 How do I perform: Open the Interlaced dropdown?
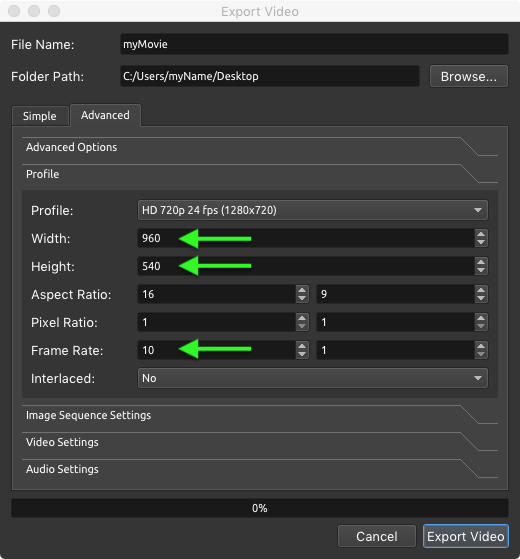coord(313,378)
